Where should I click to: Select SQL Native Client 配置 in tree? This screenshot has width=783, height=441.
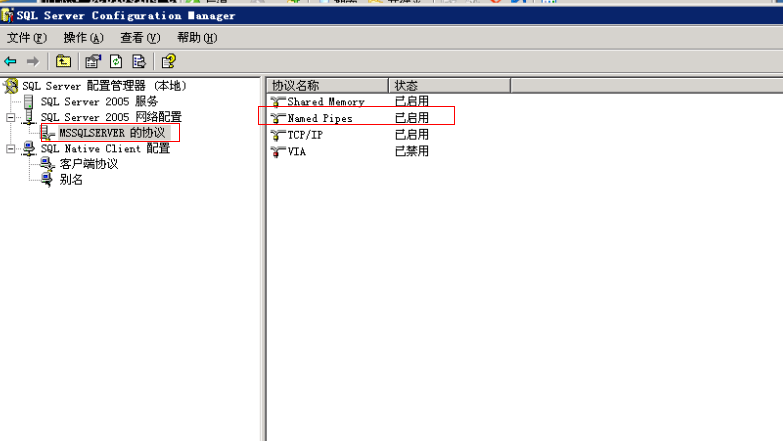[105, 148]
